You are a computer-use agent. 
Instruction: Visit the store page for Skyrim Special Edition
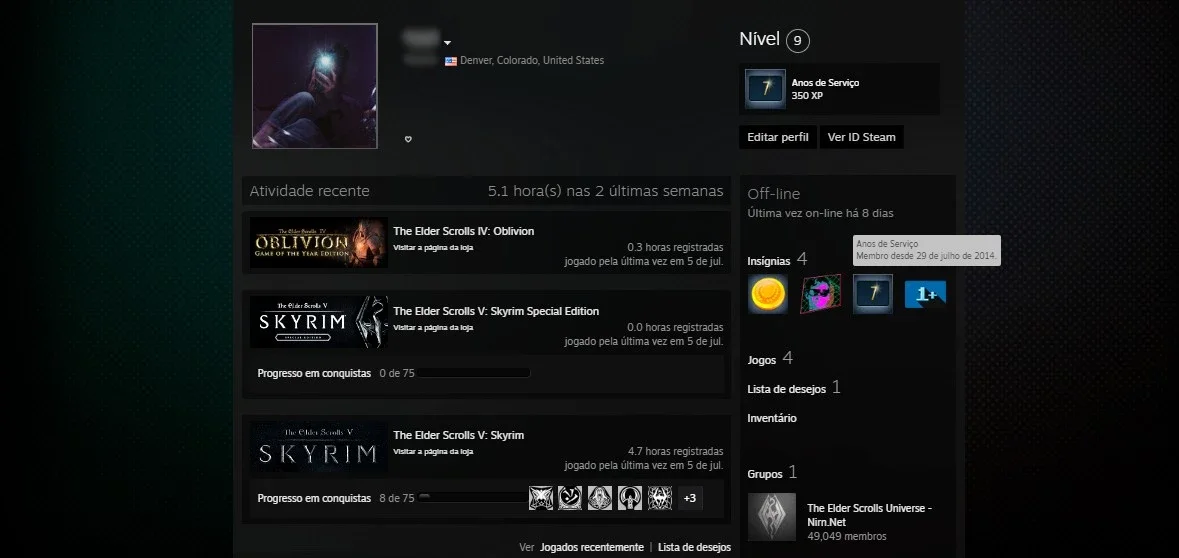[433, 327]
